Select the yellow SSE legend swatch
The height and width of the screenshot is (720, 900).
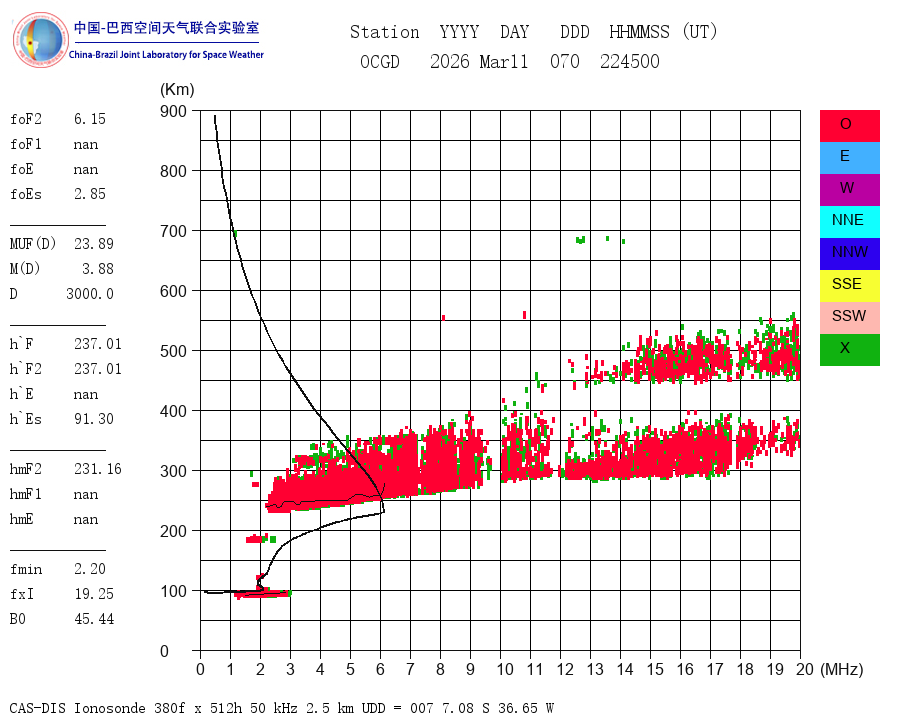(849, 286)
